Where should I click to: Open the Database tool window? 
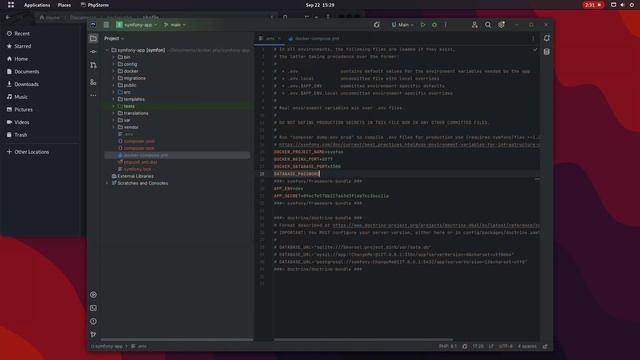547,52
